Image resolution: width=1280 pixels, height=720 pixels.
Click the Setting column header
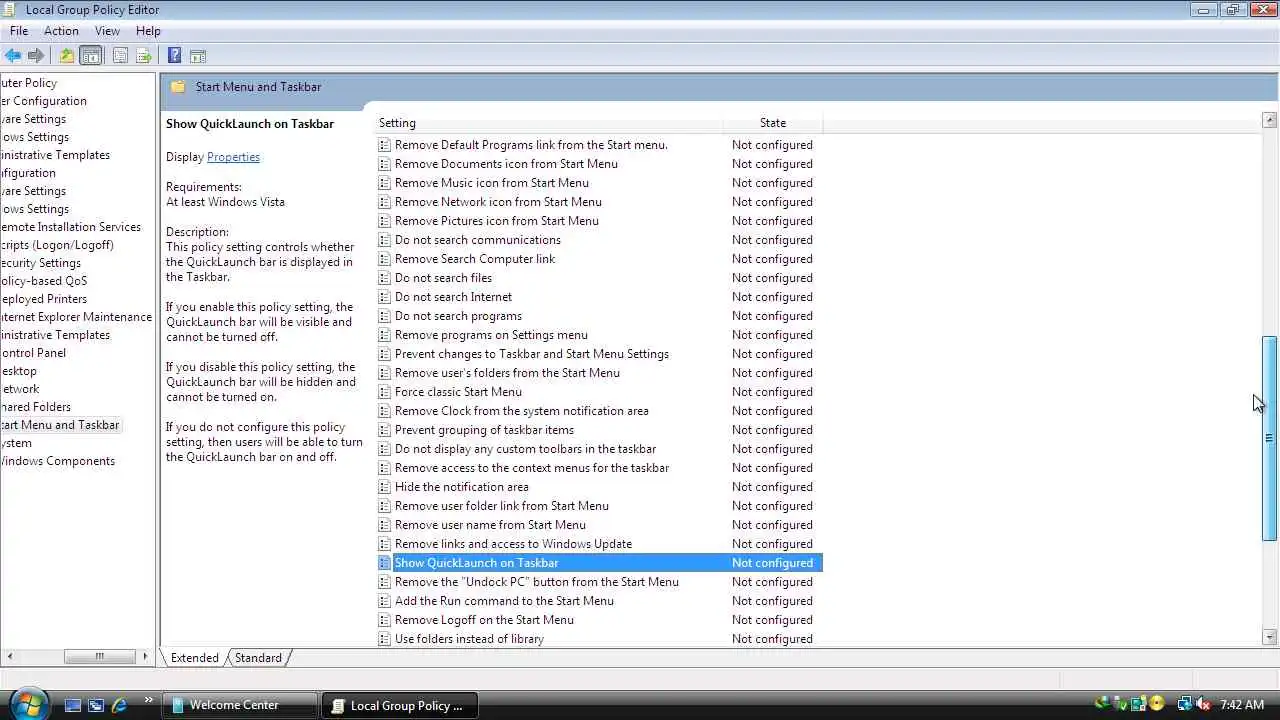(549, 123)
